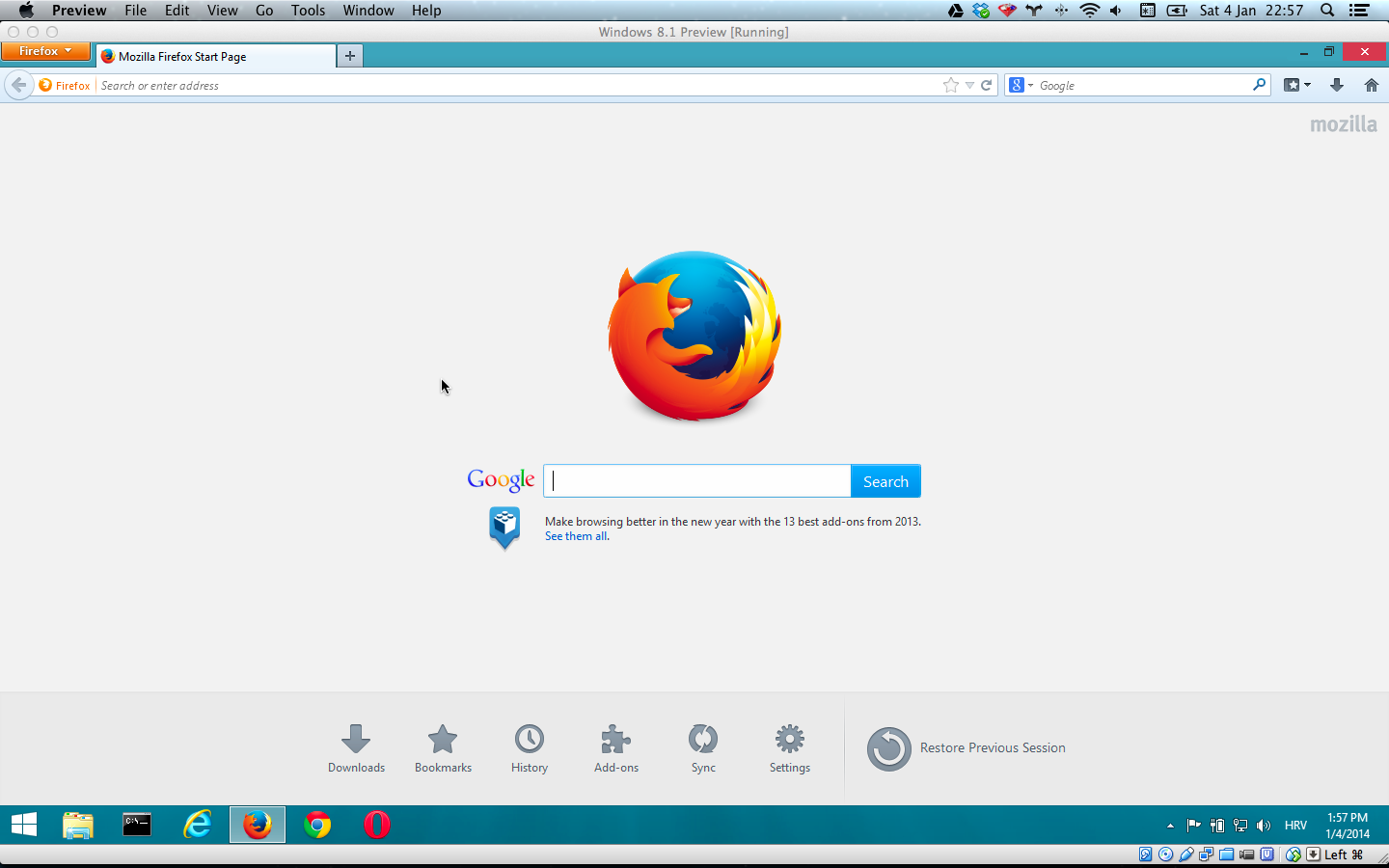Click the Windows network tray icon

click(1240, 826)
